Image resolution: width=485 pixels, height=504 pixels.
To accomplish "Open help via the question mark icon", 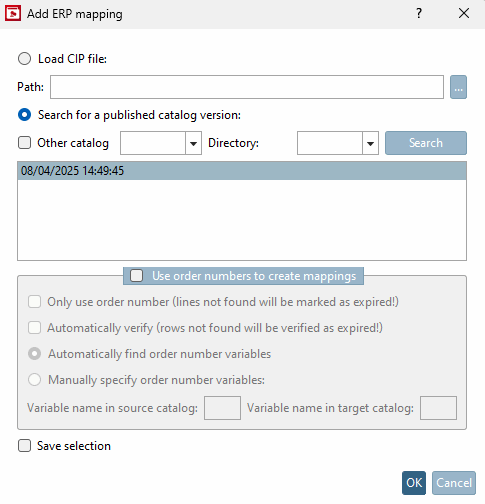I will (x=419, y=13).
